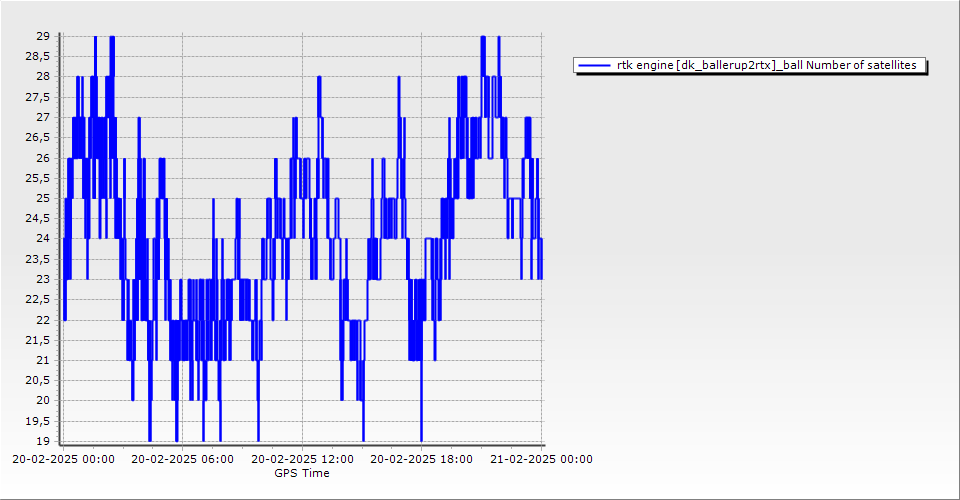This screenshot has width=960, height=500.
Task: Click the empty gray area below the legend
Action: coord(750,250)
